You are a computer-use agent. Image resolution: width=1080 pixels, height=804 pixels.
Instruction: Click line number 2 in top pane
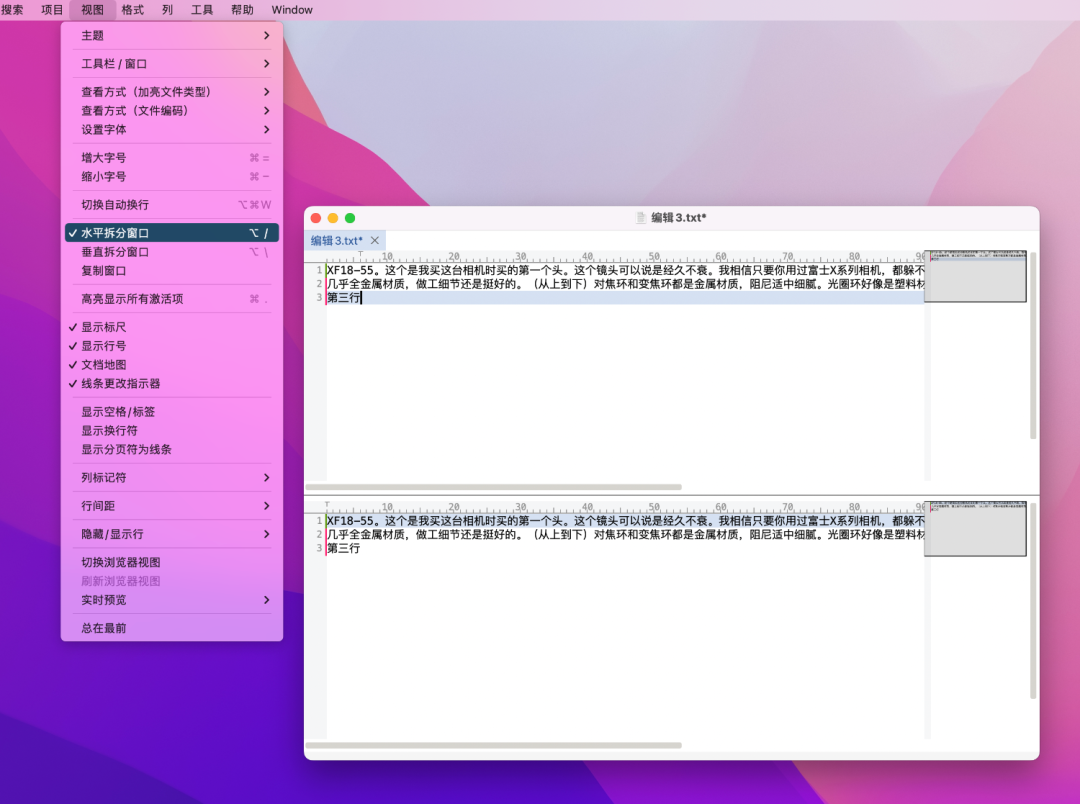click(x=319, y=284)
